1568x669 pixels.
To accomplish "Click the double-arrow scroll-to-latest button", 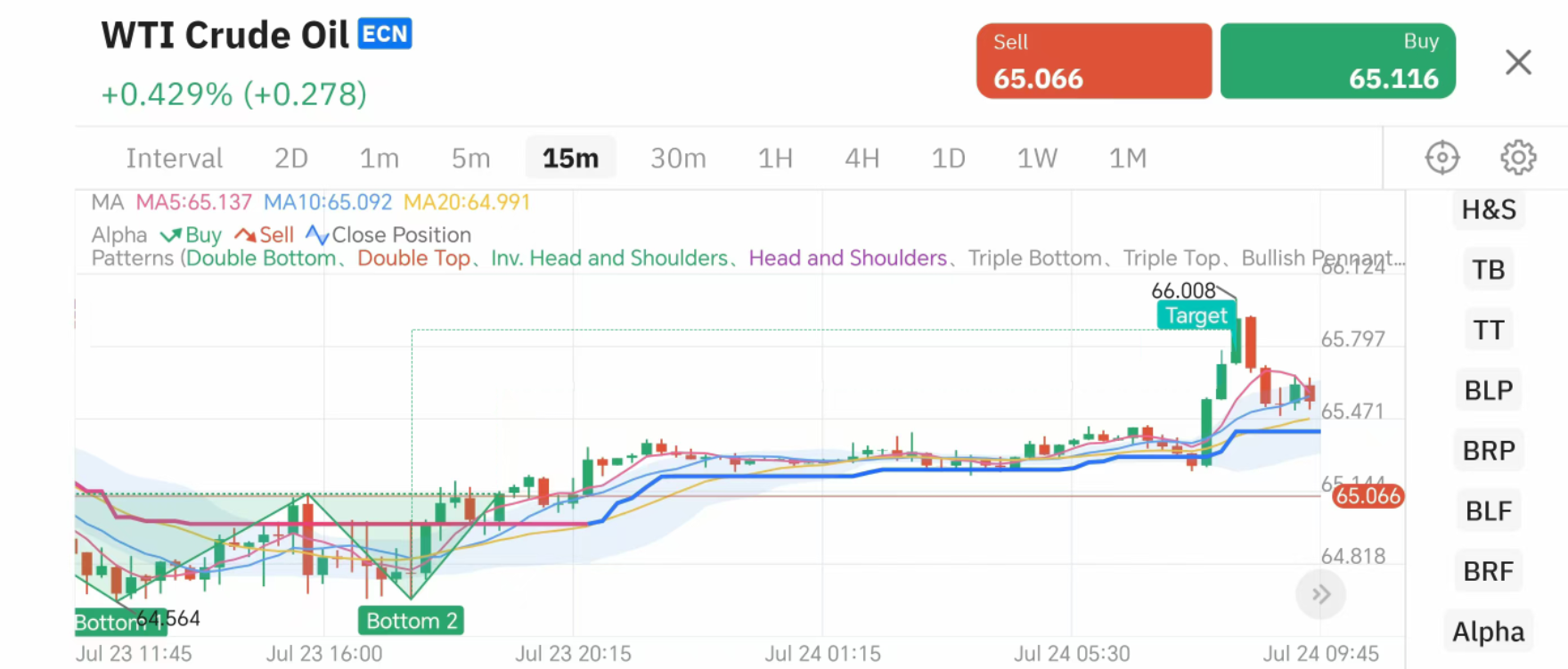I will (x=1320, y=594).
